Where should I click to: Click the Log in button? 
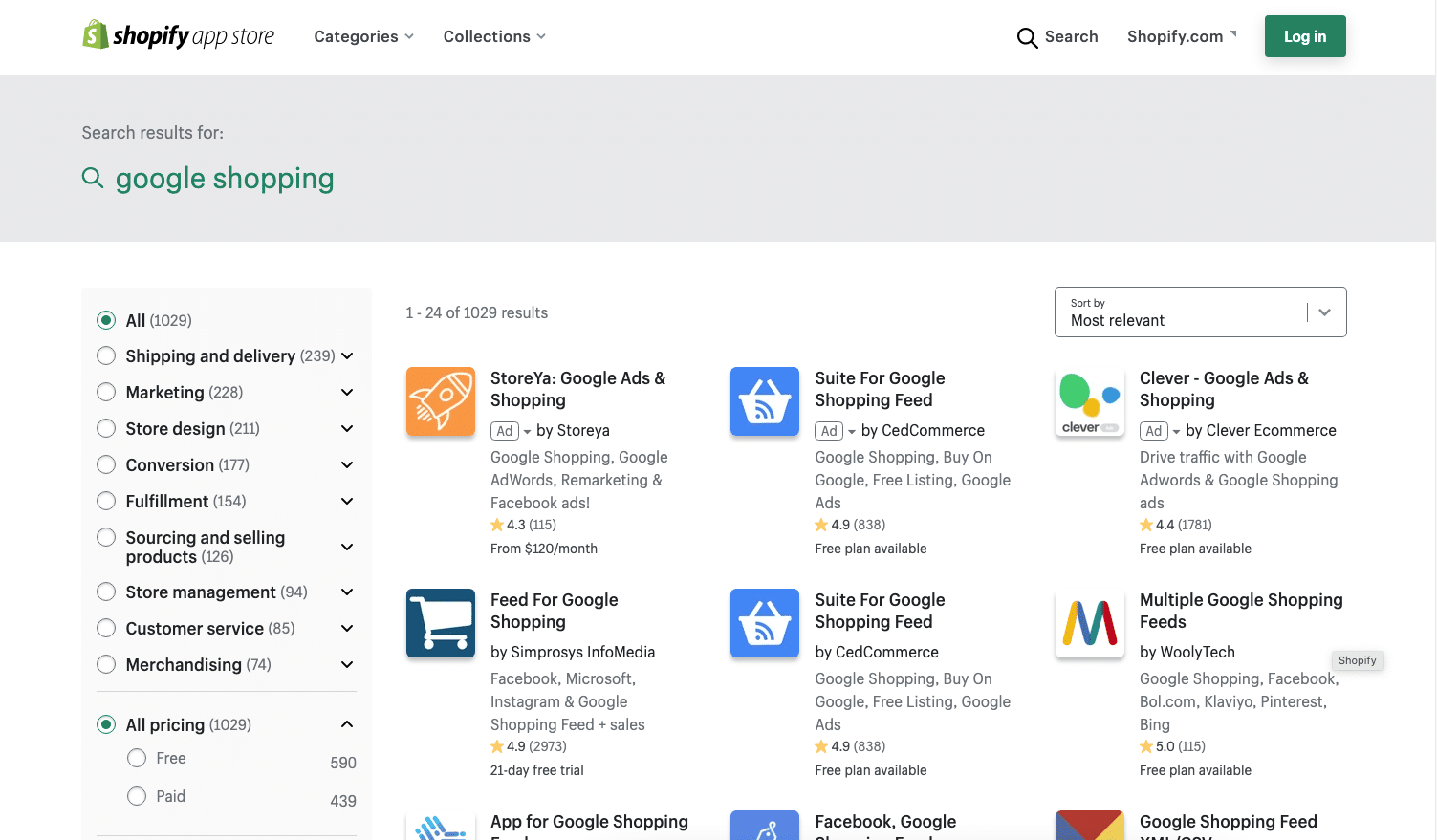coord(1305,36)
